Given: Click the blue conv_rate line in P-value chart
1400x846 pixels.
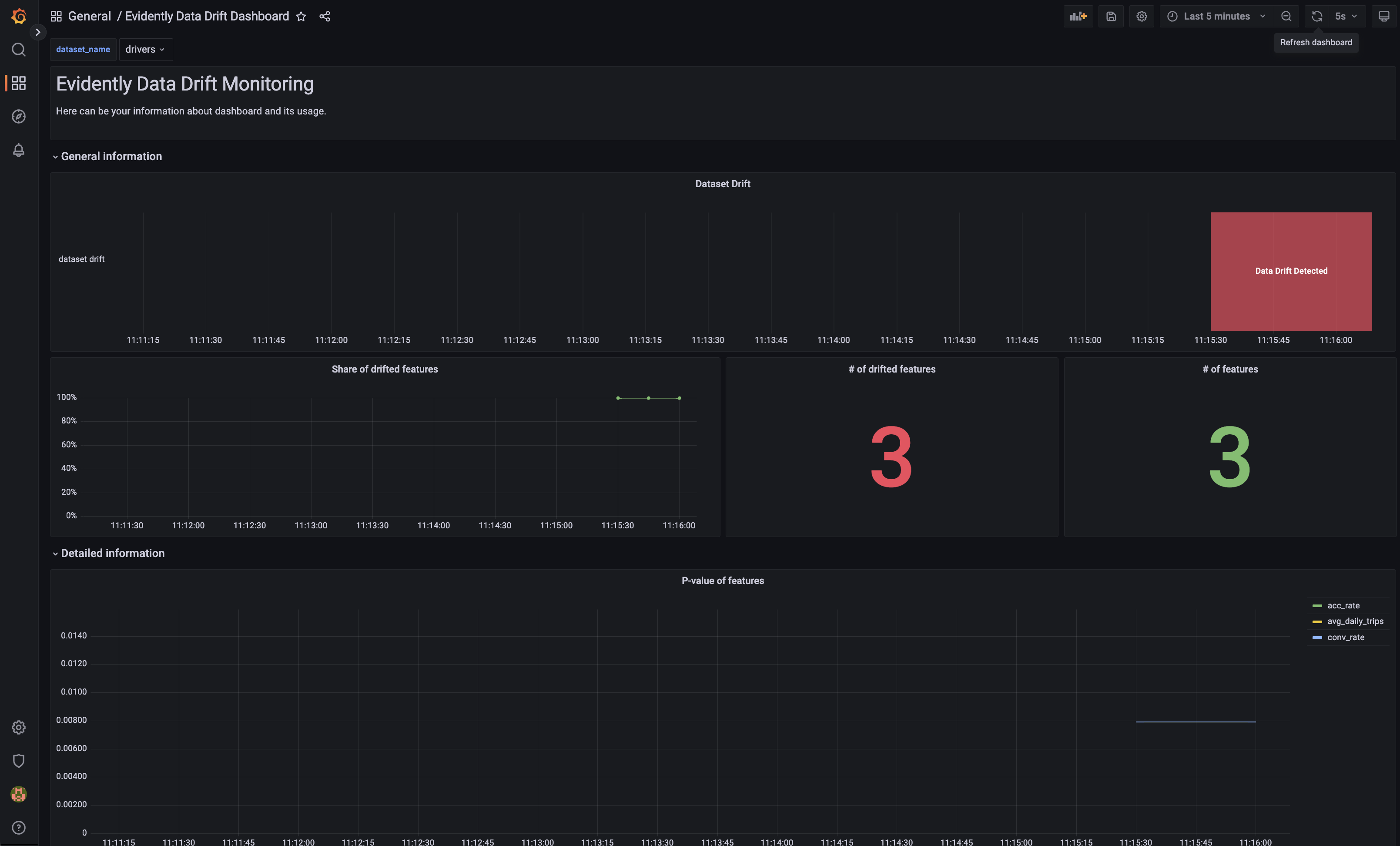Looking at the screenshot, I should [1196, 722].
